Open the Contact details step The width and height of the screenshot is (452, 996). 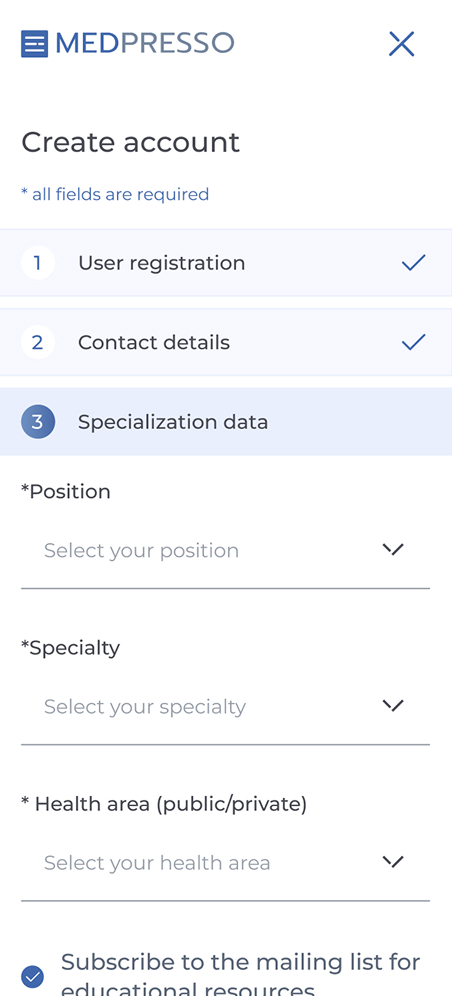click(x=226, y=343)
